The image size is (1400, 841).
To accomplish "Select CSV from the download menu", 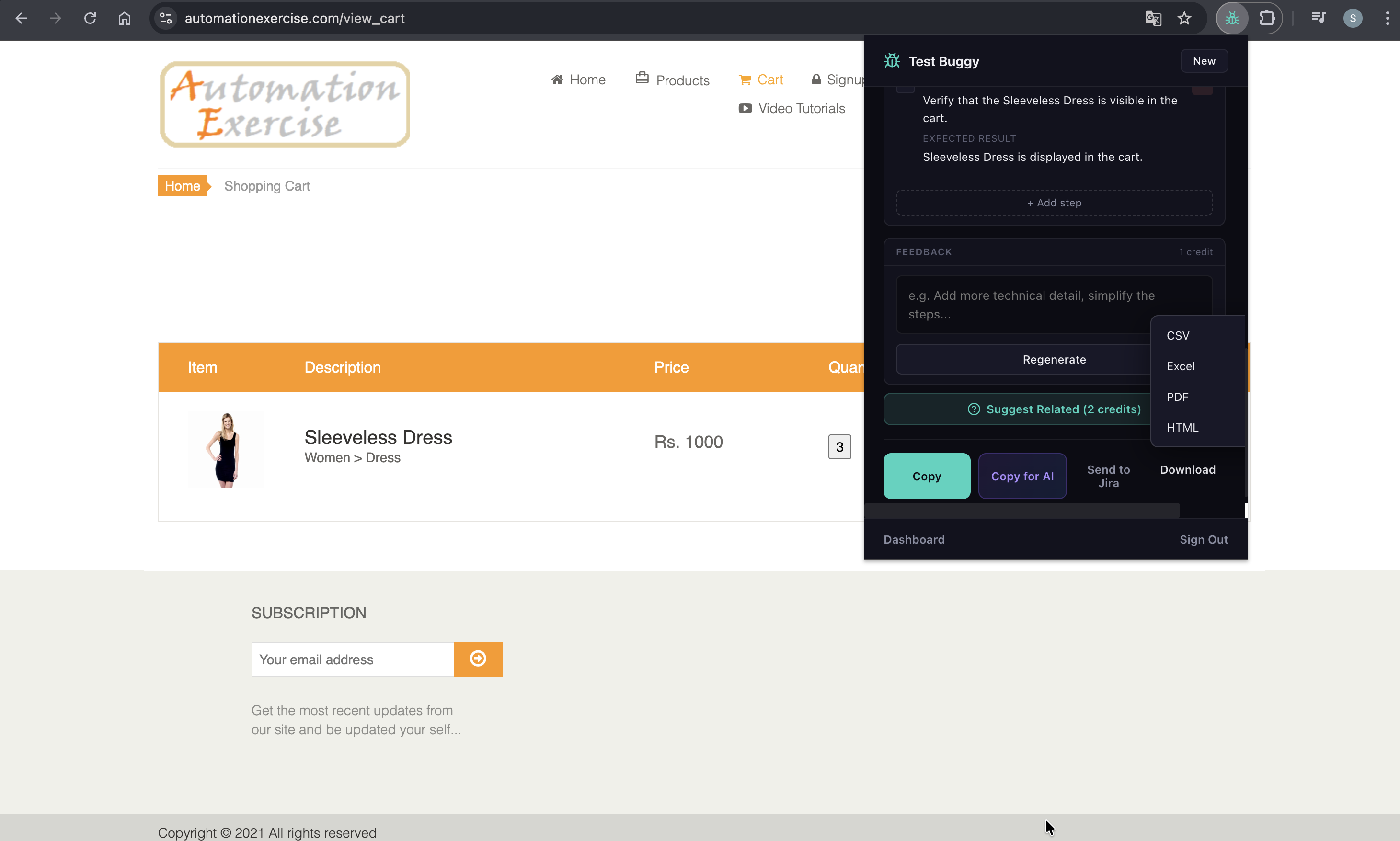I will click(1178, 336).
